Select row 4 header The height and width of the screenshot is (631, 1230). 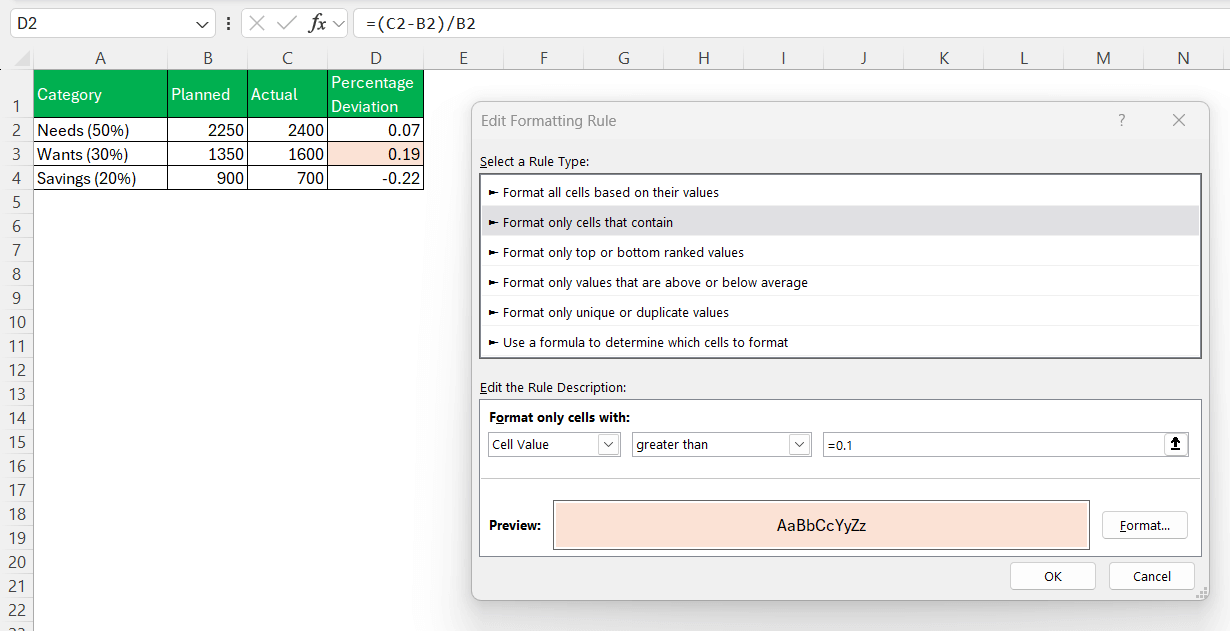[x=16, y=178]
